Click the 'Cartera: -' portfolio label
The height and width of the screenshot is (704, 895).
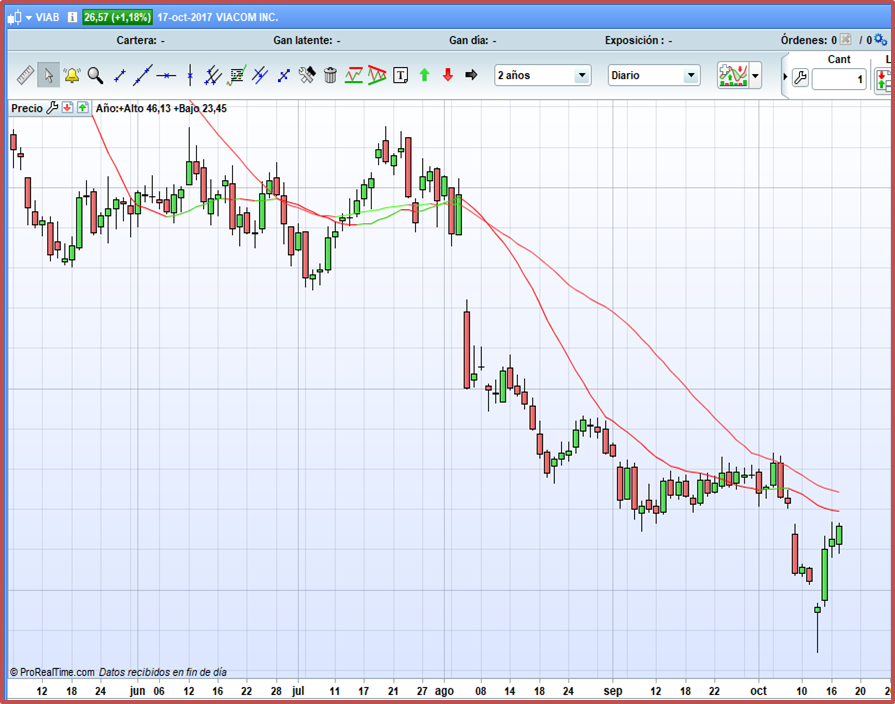[x=140, y=40]
